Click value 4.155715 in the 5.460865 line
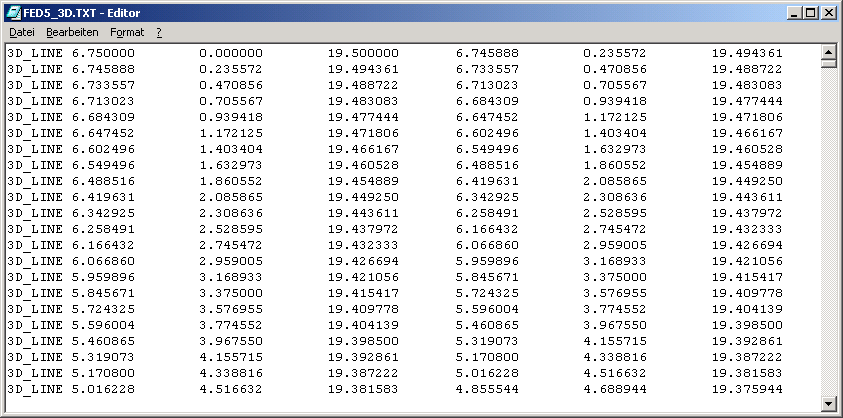This screenshot has width=843, height=418. click(615, 341)
